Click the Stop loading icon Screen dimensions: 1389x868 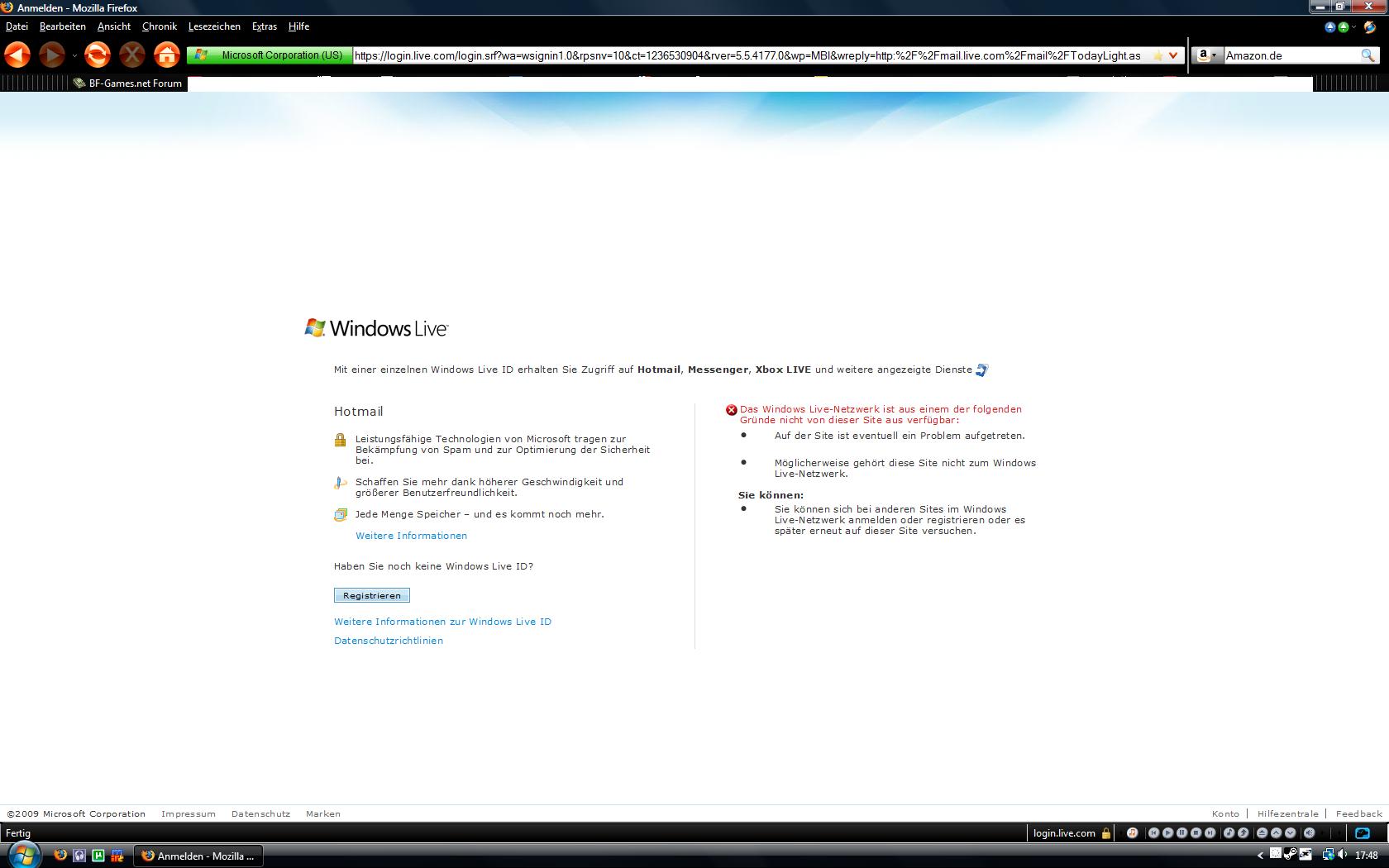pyautogui.click(x=131, y=55)
